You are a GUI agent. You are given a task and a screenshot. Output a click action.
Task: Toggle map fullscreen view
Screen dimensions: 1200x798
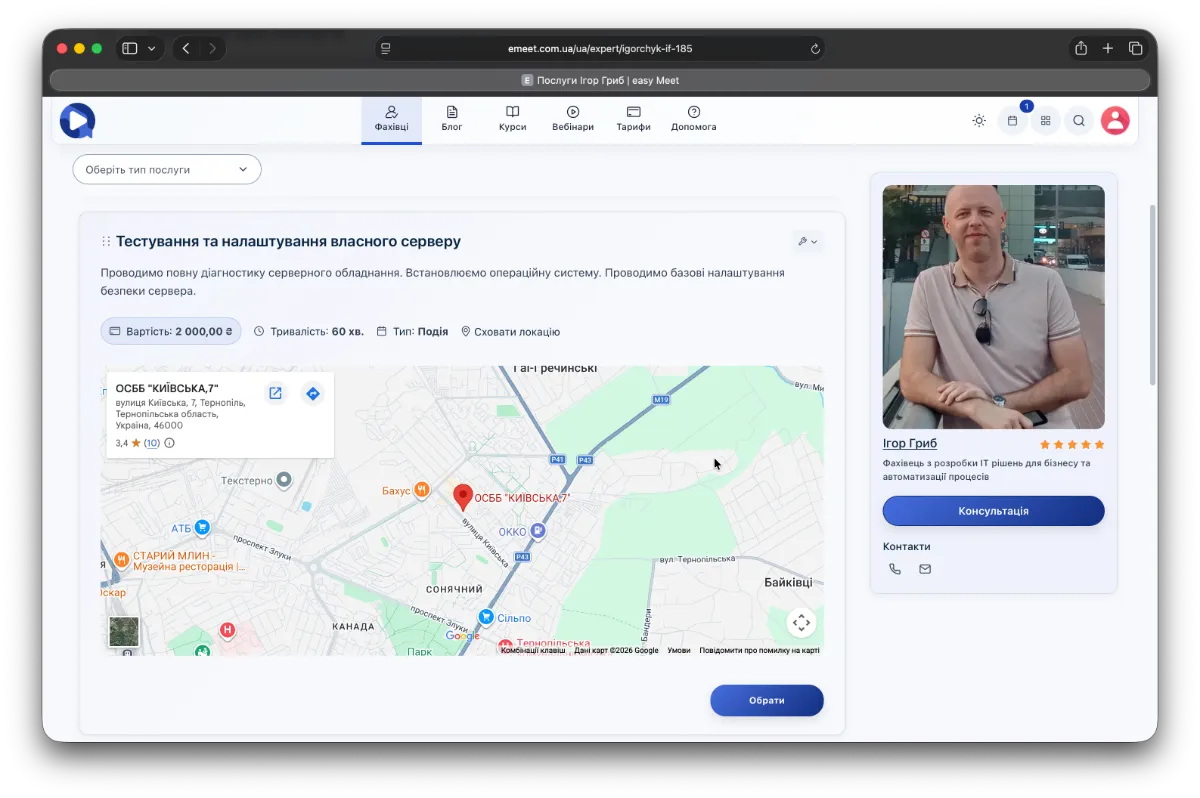(801, 623)
